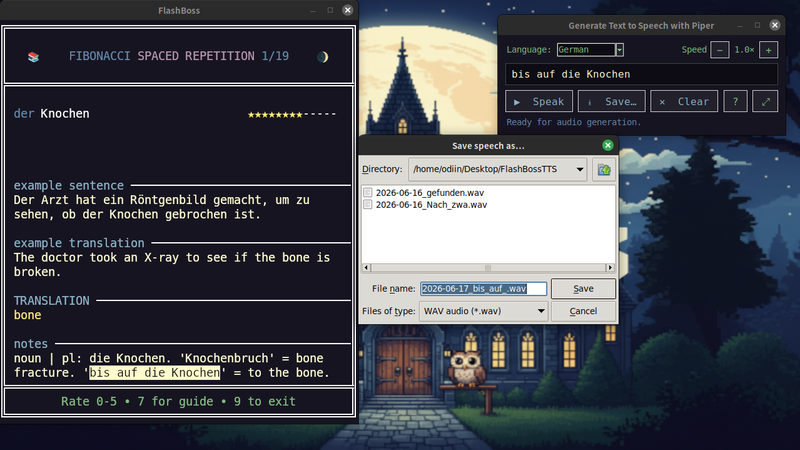800x450 pixels.
Task: Open the Language dropdown showing German
Action: click(x=590, y=49)
